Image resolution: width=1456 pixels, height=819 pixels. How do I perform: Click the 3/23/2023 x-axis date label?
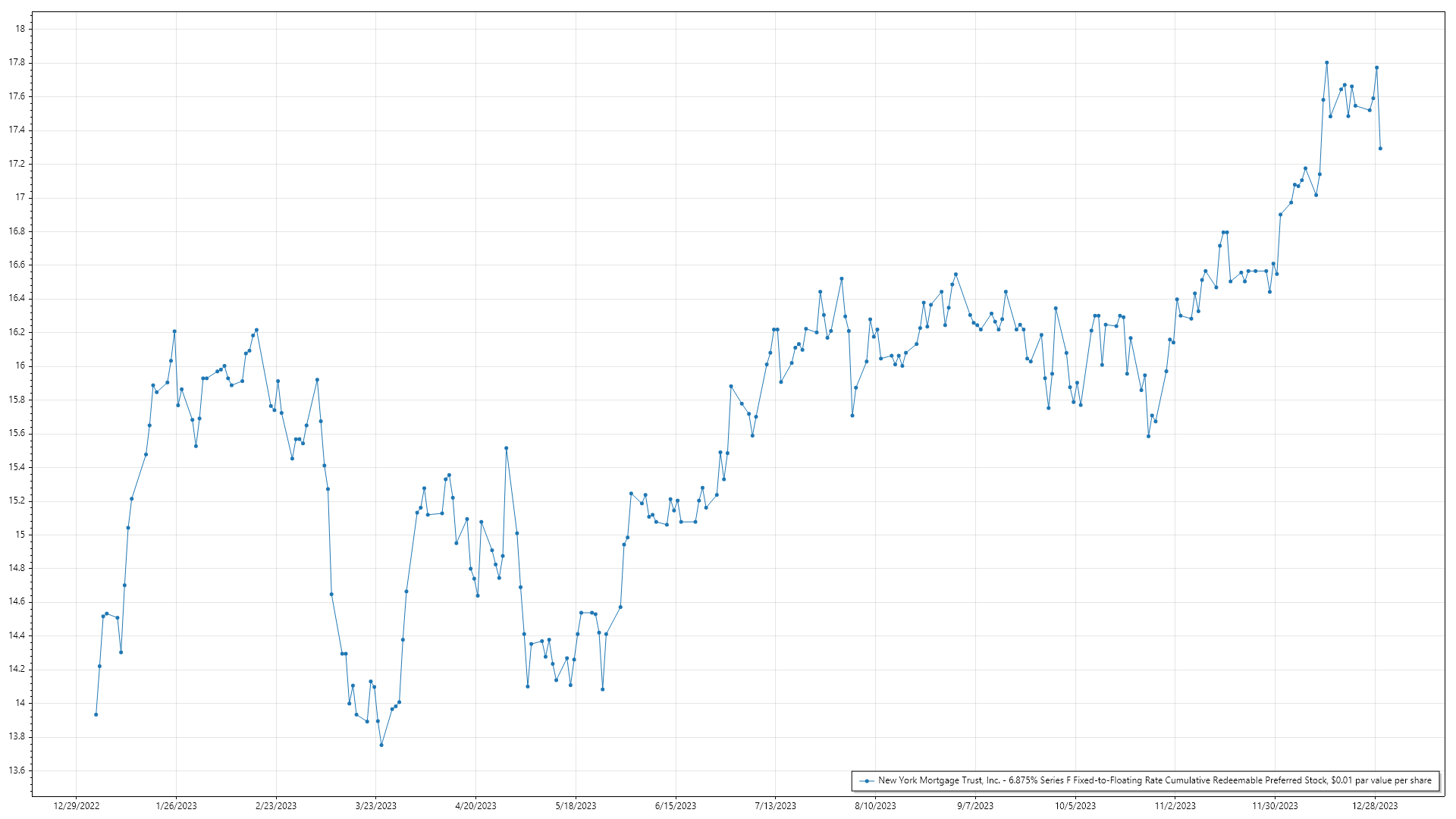click(376, 806)
